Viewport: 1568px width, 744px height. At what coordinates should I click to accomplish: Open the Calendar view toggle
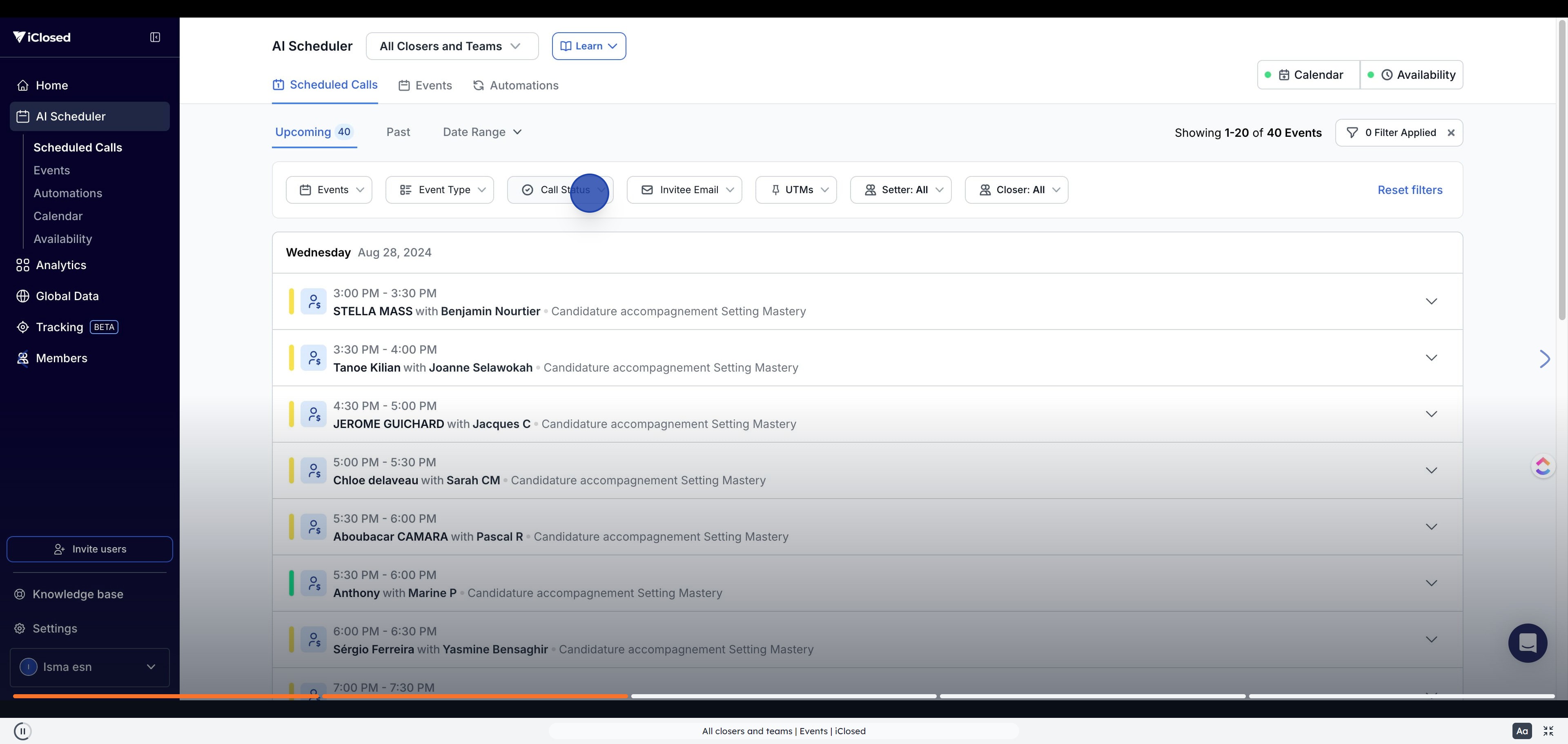point(1309,75)
